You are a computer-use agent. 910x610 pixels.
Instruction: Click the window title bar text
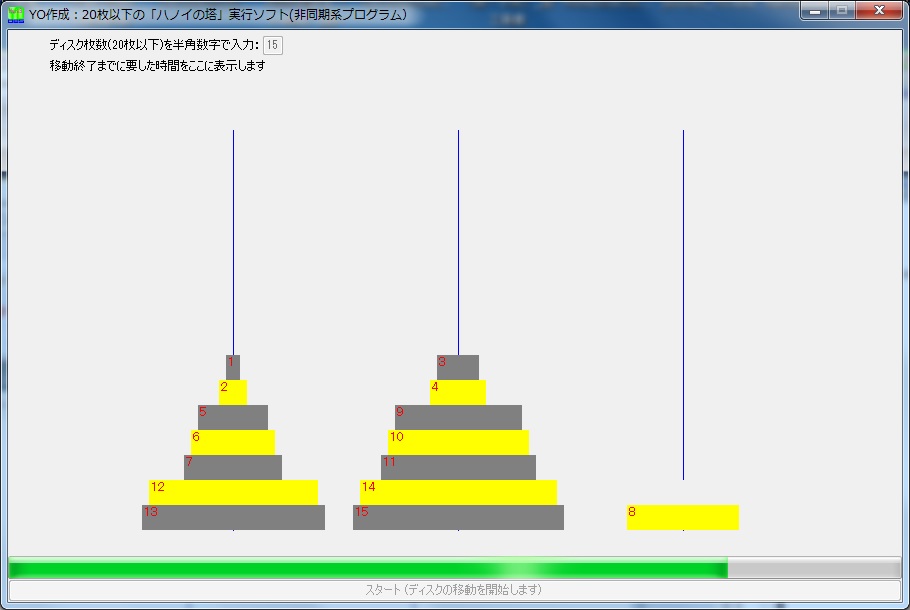(x=218, y=14)
